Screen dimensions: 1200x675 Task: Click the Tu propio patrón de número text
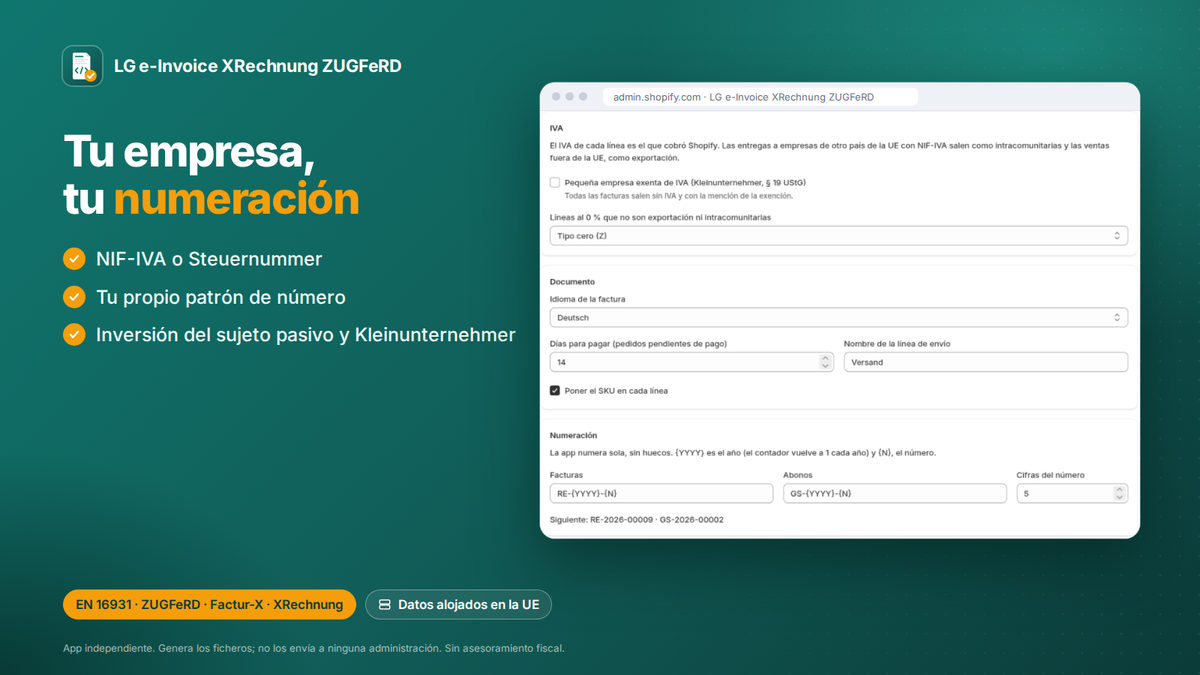pyautogui.click(x=221, y=297)
